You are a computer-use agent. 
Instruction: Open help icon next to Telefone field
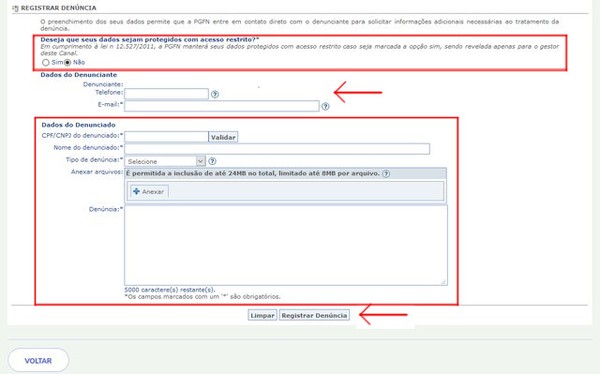pyautogui.click(x=215, y=94)
